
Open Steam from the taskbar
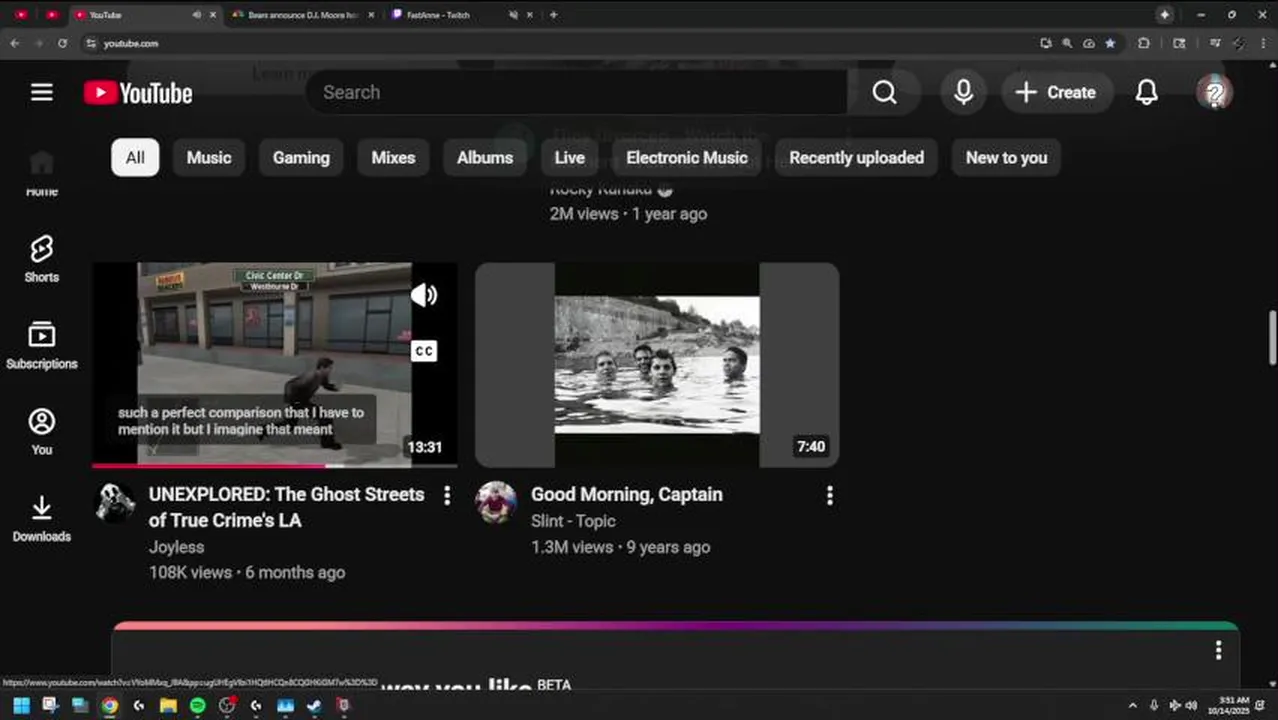point(314,705)
